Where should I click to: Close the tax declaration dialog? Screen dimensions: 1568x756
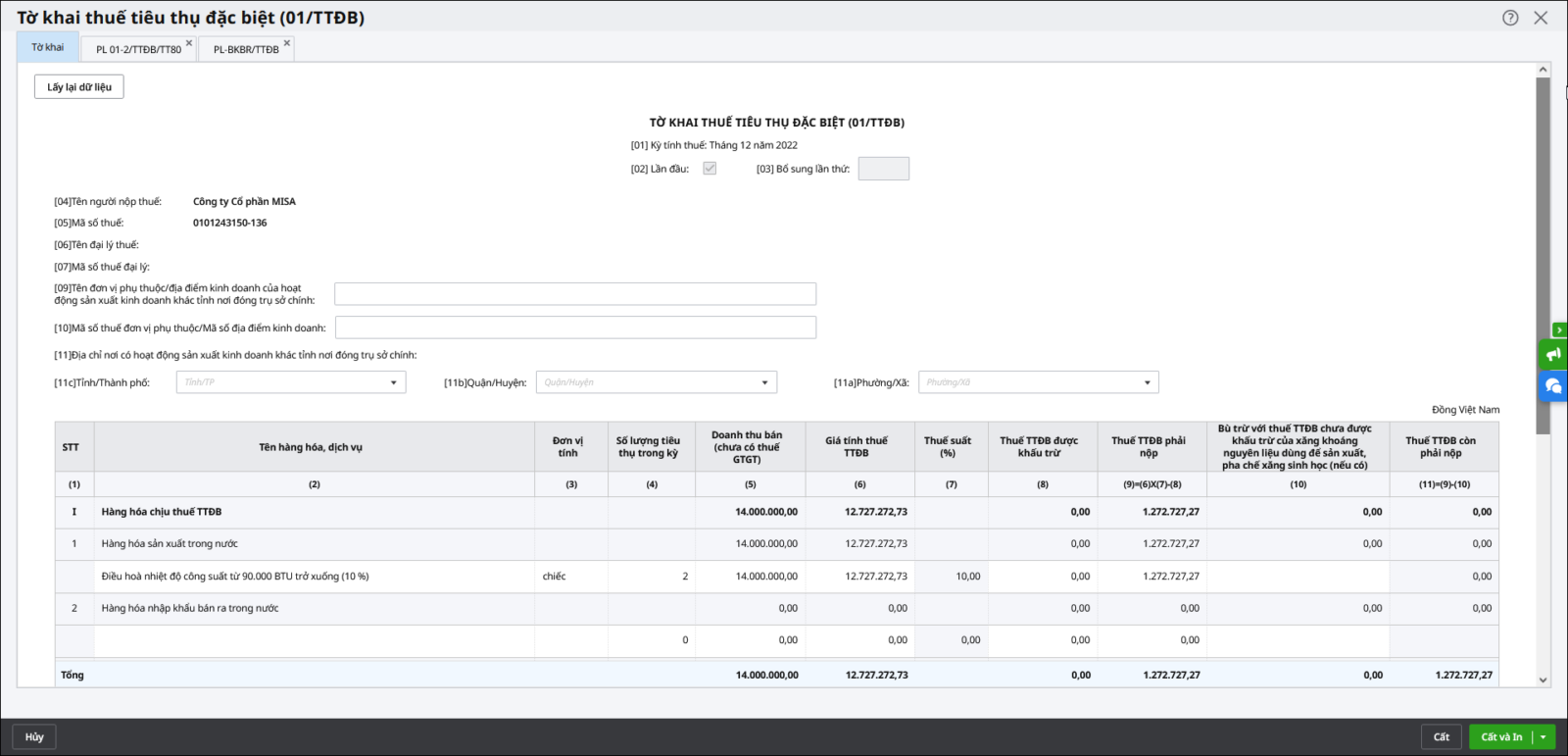1541,18
